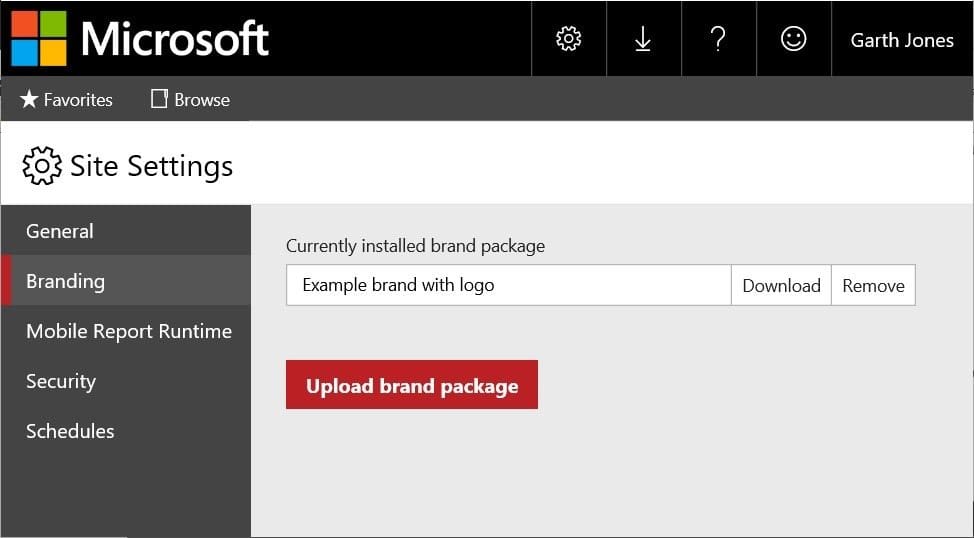Screen dimensions: 974x538
Task: Click the Upload brand package button
Action: [412, 385]
